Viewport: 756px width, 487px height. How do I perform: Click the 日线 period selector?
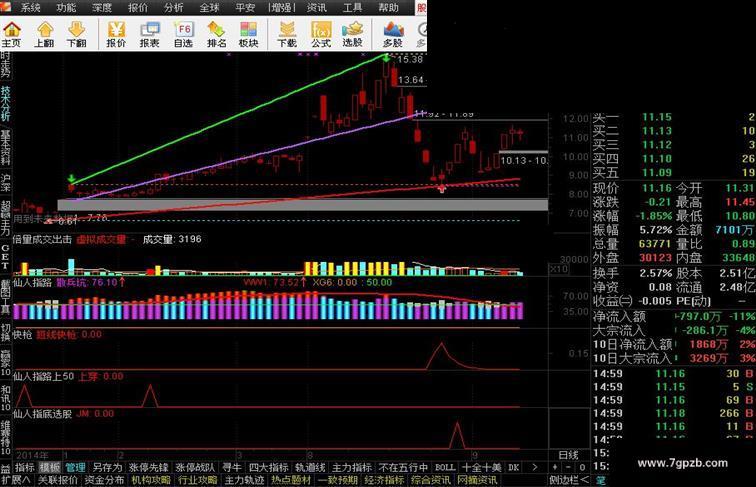(x=568, y=455)
